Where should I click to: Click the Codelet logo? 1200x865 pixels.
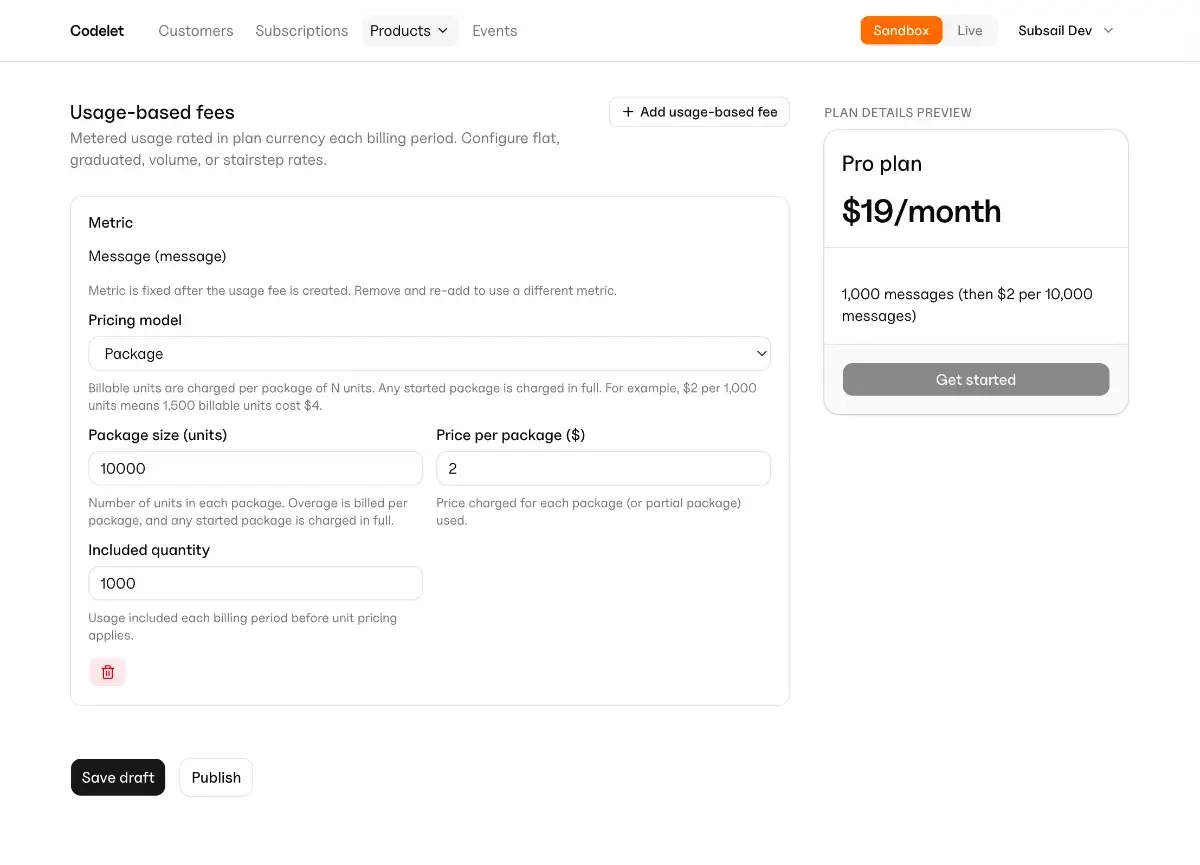tap(97, 31)
